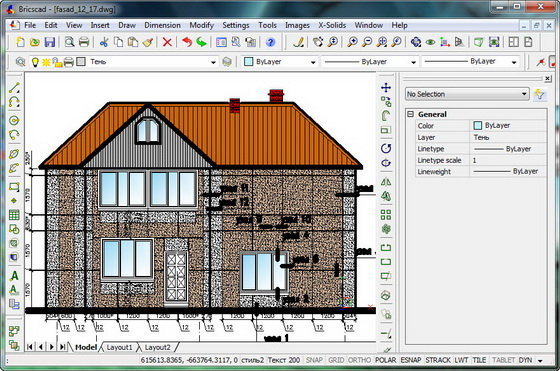Image resolution: width=560 pixels, height=371 pixels.
Task: Select the Text tool with letter A
Action: (x=14, y=276)
